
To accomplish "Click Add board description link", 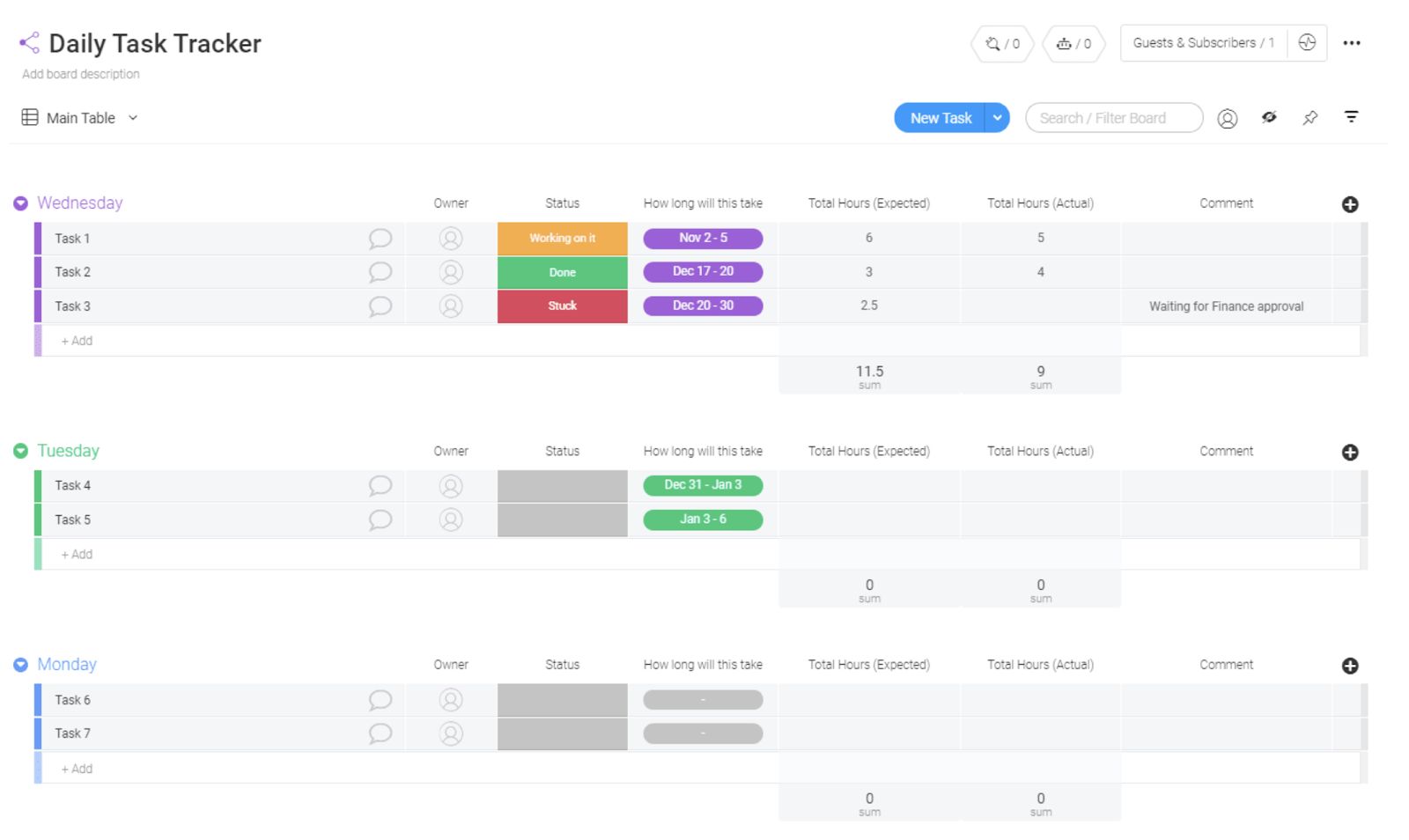I will [x=79, y=74].
